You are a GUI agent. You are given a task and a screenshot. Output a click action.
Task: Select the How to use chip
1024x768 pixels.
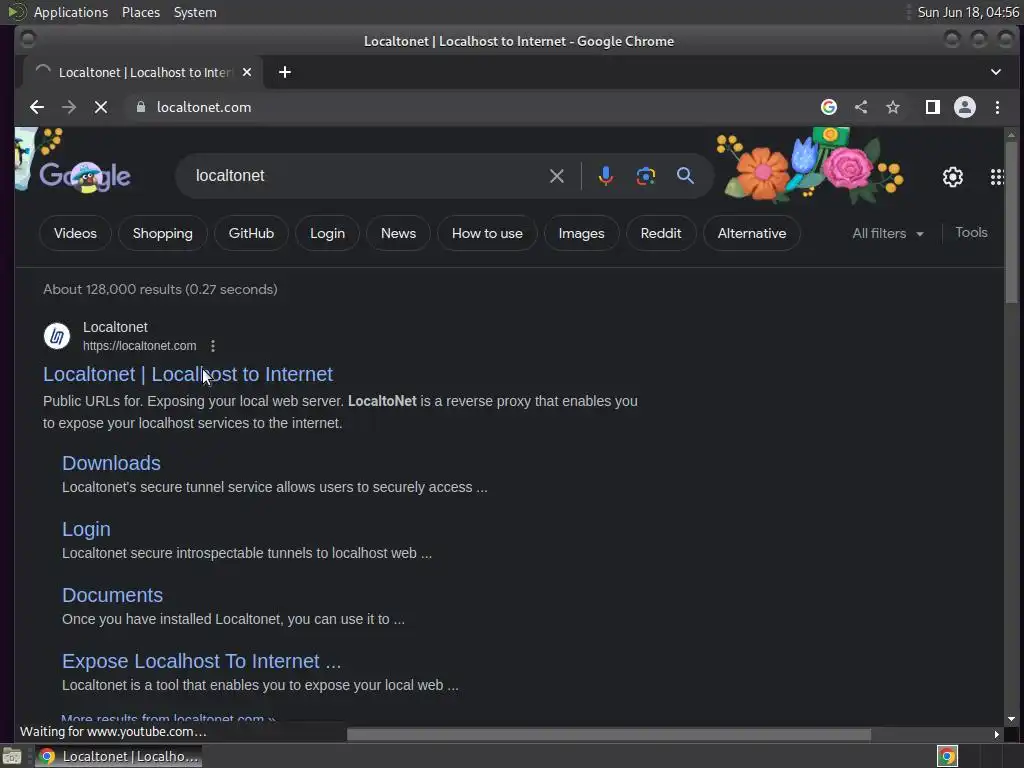487,233
